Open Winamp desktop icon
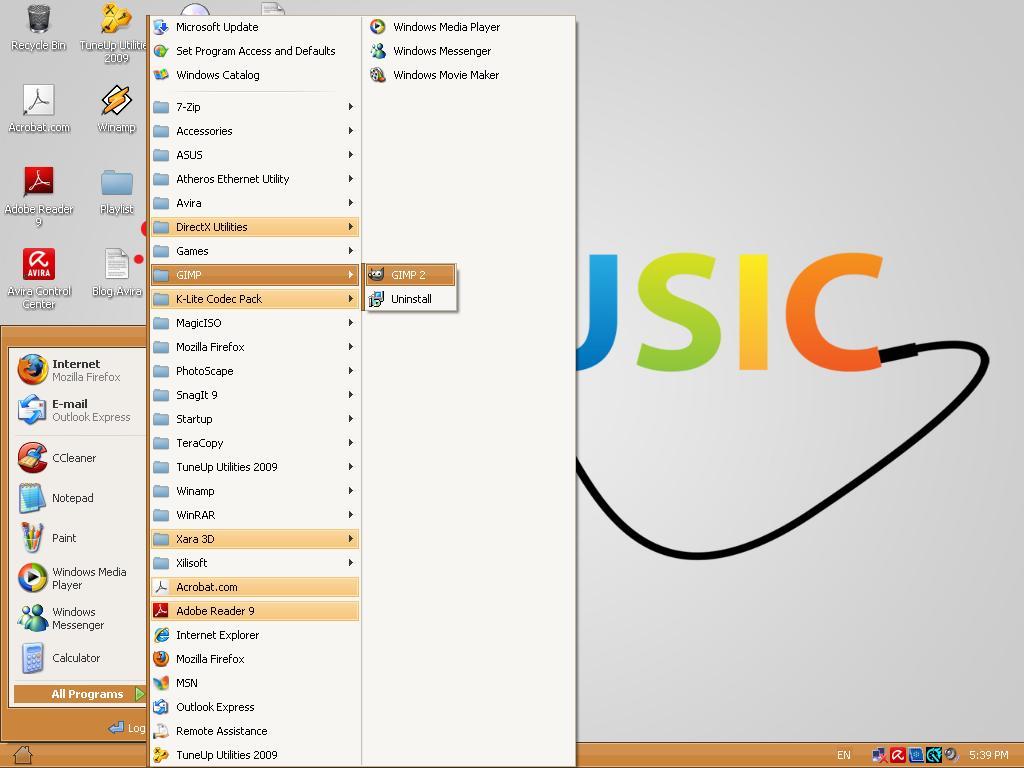The height and width of the screenshot is (768, 1024). [116, 108]
